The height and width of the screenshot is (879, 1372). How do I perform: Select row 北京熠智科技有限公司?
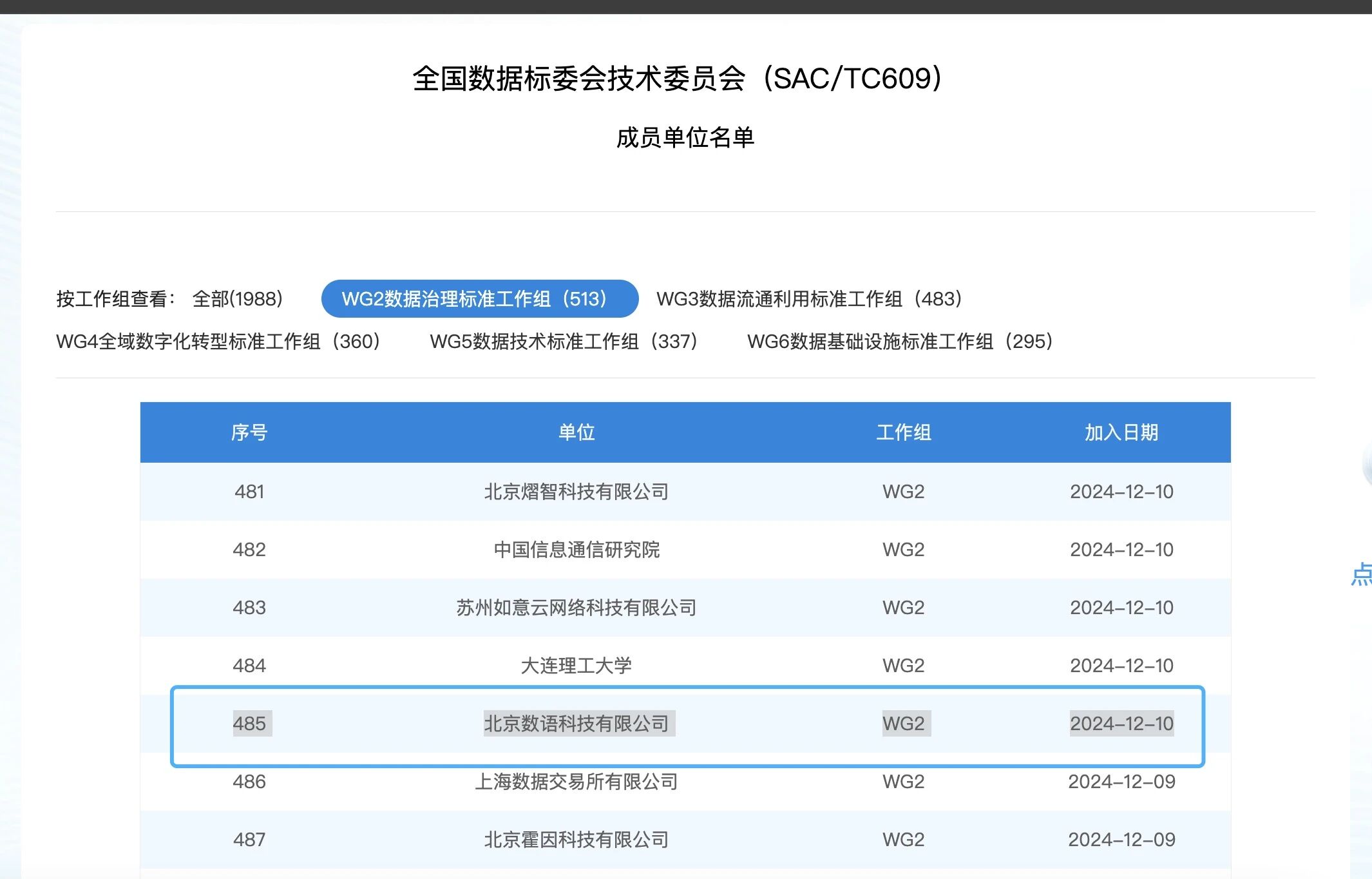click(x=576, y=492)
